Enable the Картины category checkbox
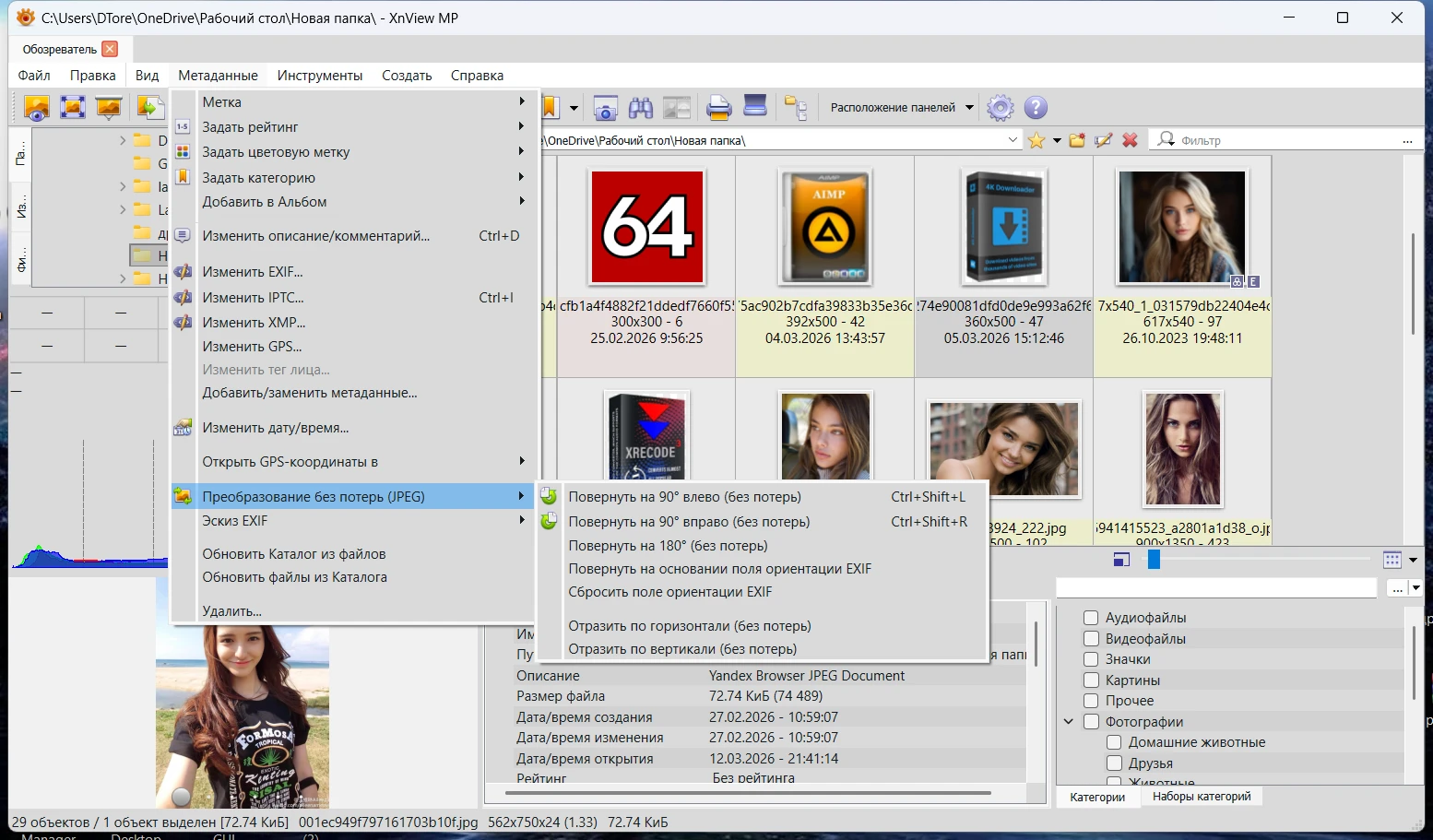The height and width of the screenshot is (840, 1433). pyautogui.click(x=1091, y=680)
